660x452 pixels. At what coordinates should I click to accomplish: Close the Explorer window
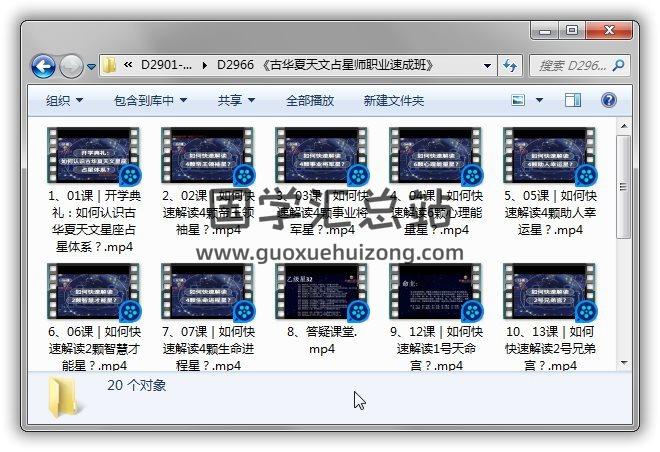[x=609, y=31]
